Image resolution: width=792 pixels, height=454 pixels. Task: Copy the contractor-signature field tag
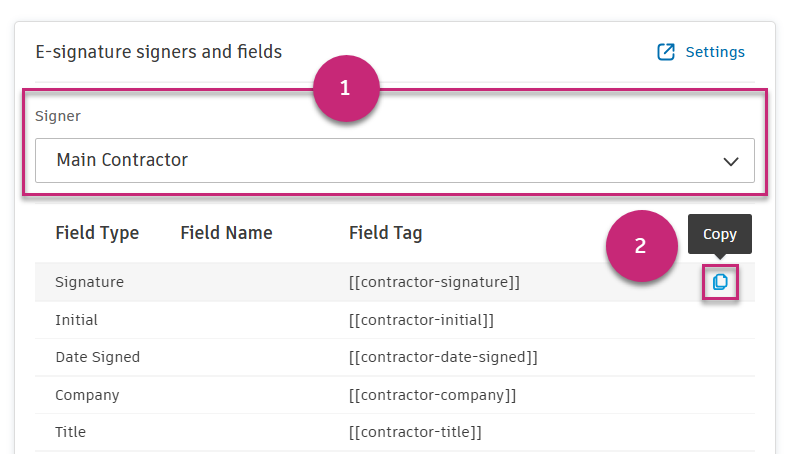pos(720,282)
